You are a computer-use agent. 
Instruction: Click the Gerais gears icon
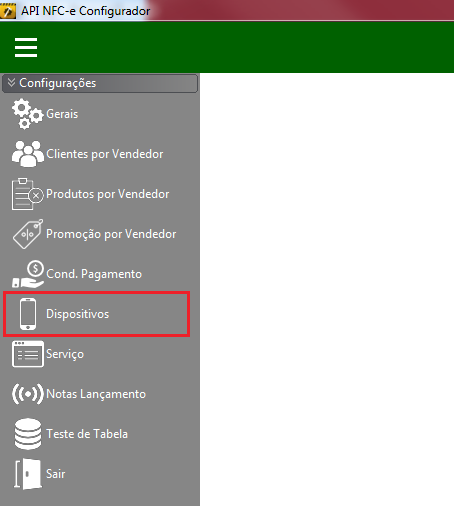[28, 114]
